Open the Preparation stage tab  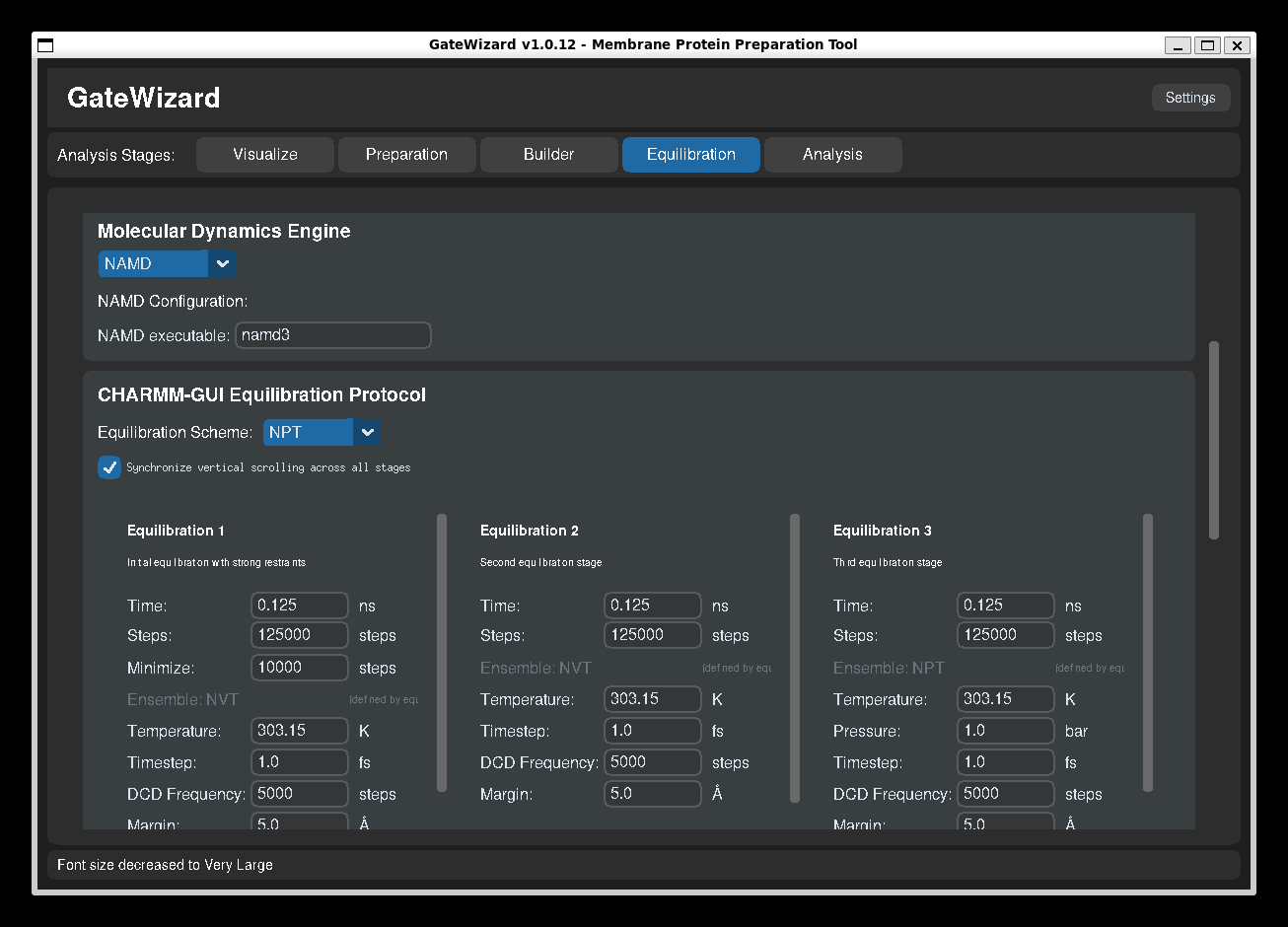tap(406, 154)
